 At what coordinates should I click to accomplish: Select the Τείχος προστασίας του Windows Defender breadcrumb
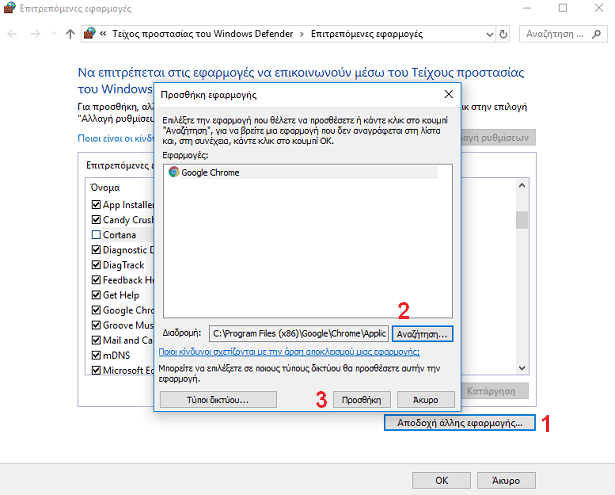click(x=203, y=34)
